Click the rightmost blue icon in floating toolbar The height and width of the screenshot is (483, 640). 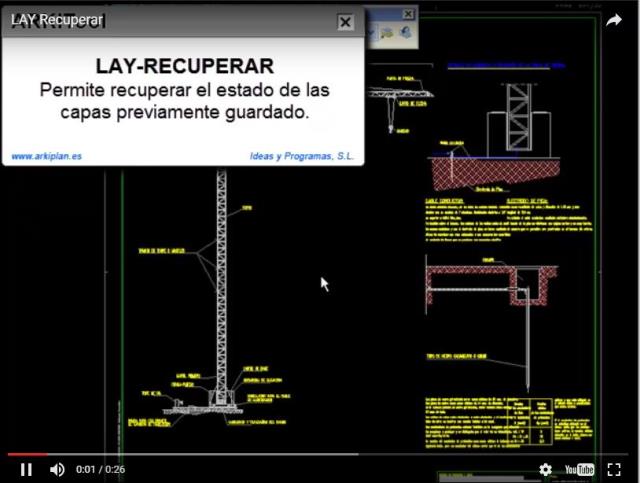(x=406, y=32)
